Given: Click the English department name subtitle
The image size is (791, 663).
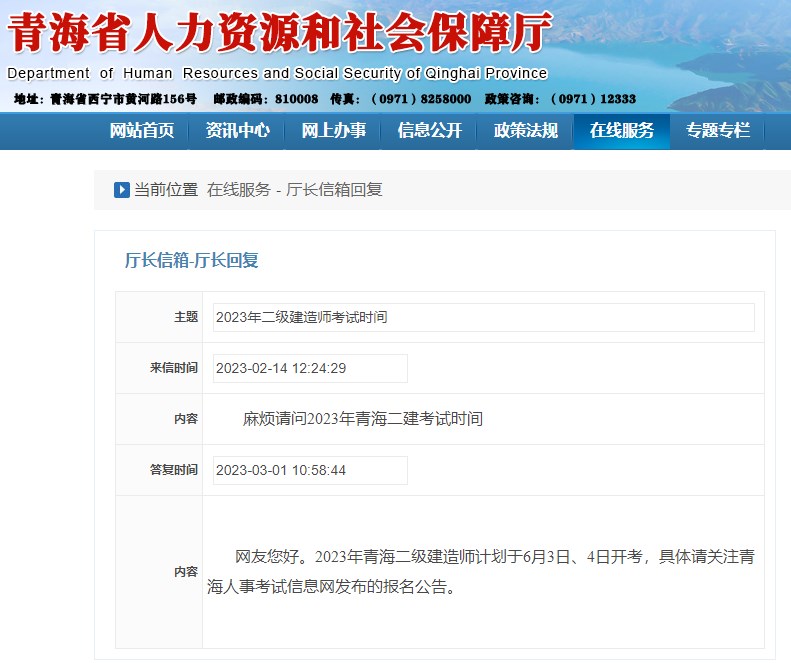Looking at the screenshot, I should click(x=277, y=73).
